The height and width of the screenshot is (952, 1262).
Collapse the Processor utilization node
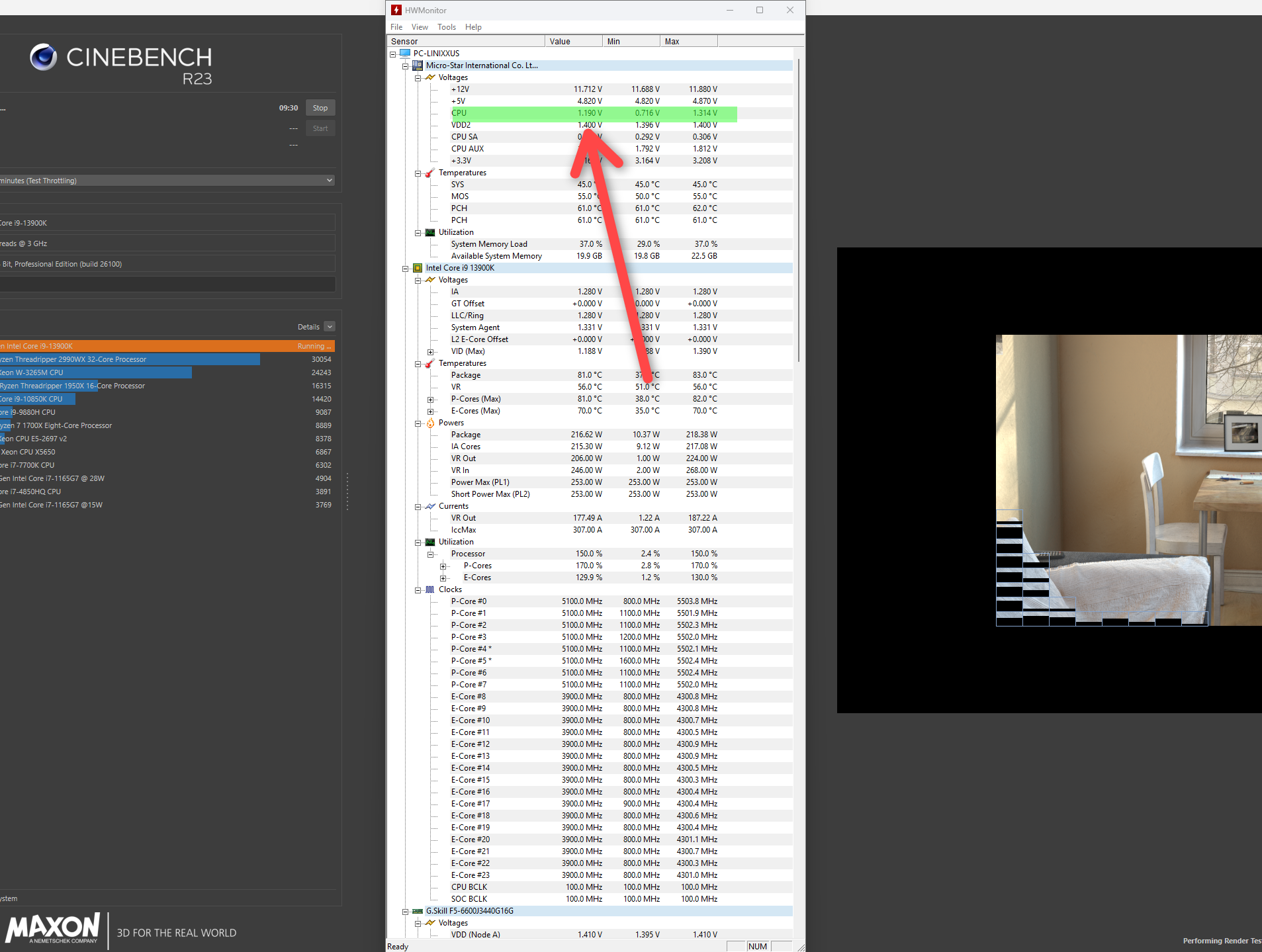click(430, 554)
